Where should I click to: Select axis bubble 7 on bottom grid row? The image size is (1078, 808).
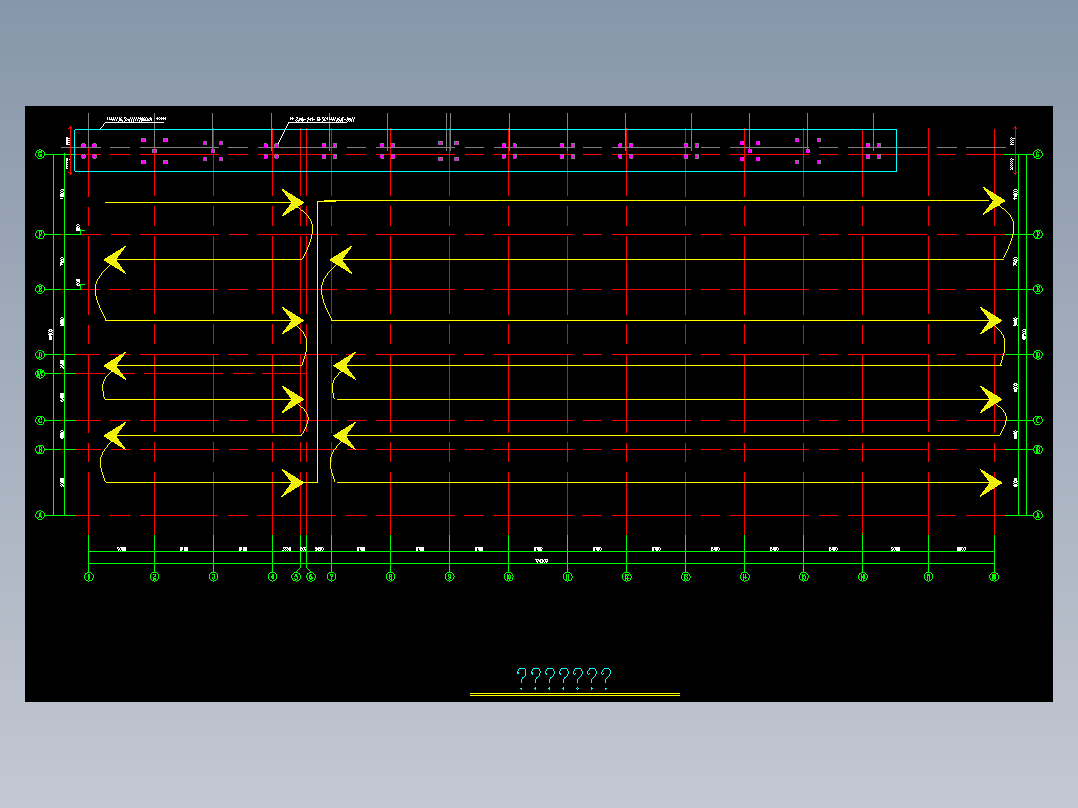point(331,577)
